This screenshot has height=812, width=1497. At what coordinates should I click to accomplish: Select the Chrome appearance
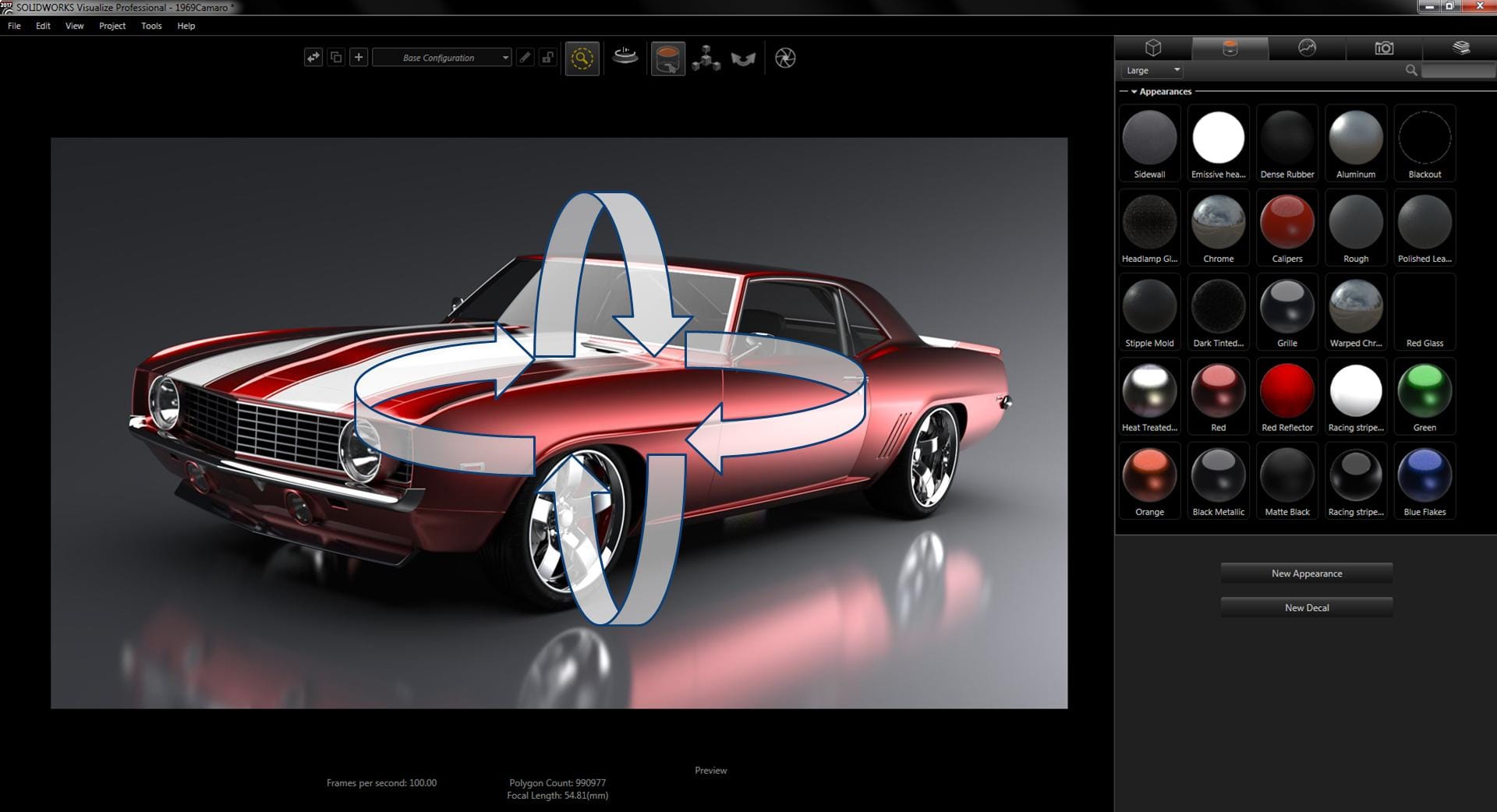tap(1218, 228)
